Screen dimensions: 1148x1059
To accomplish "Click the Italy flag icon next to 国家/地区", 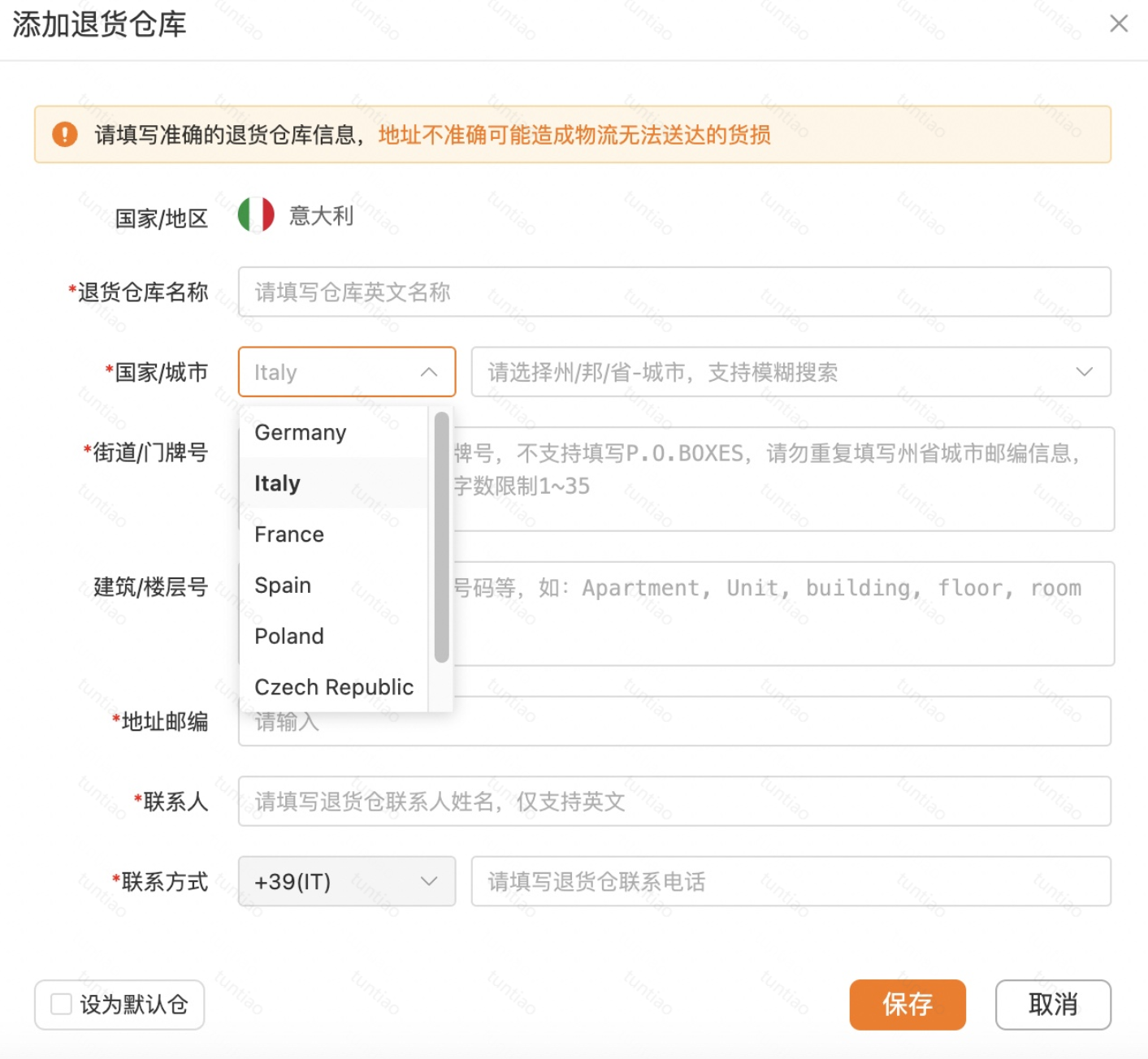I will click(x=257, y=214).
